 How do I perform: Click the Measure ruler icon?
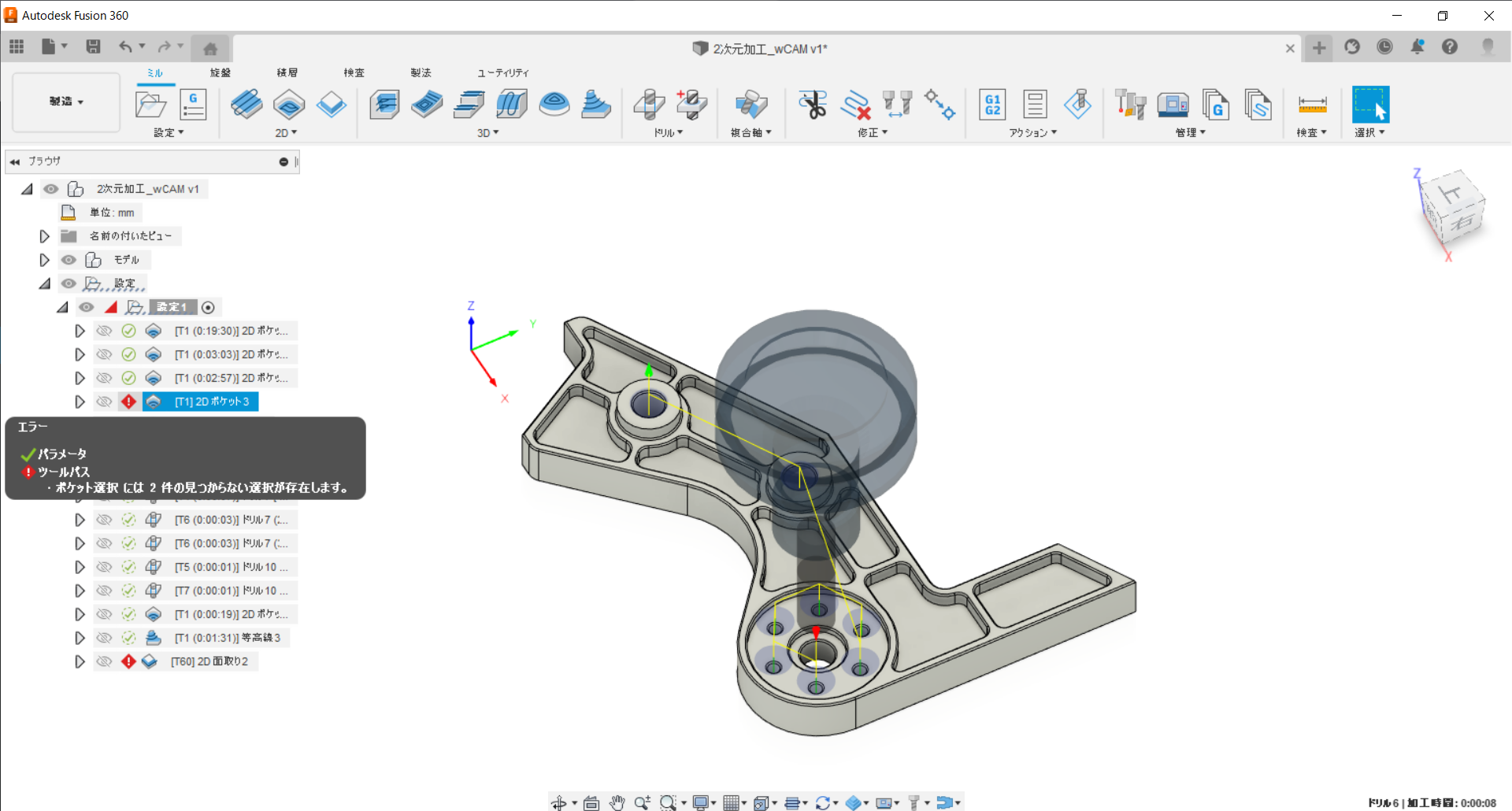[x=1312, y=104]
